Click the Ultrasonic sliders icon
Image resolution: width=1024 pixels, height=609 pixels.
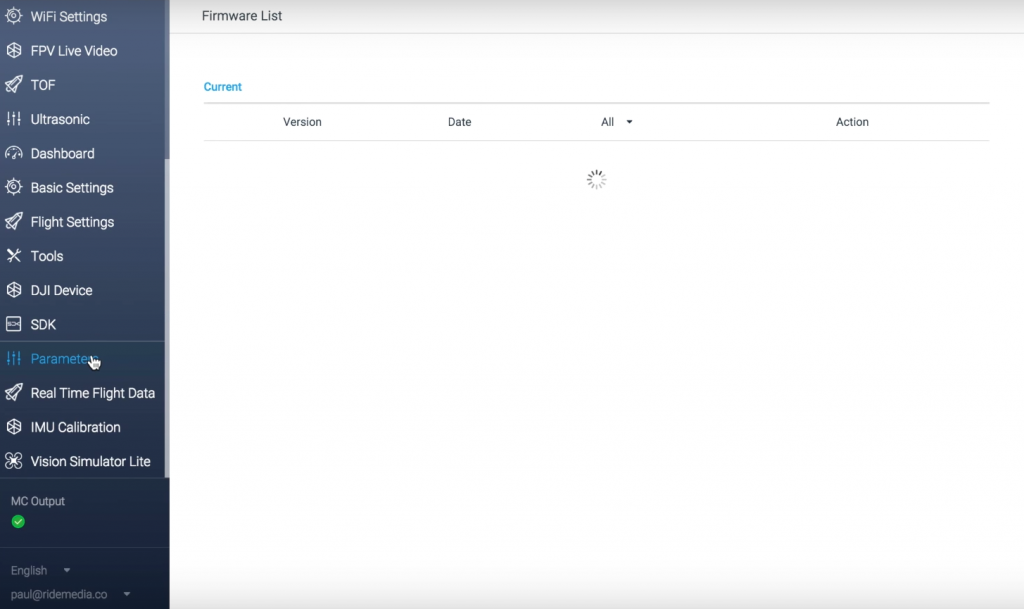(14, 119)
